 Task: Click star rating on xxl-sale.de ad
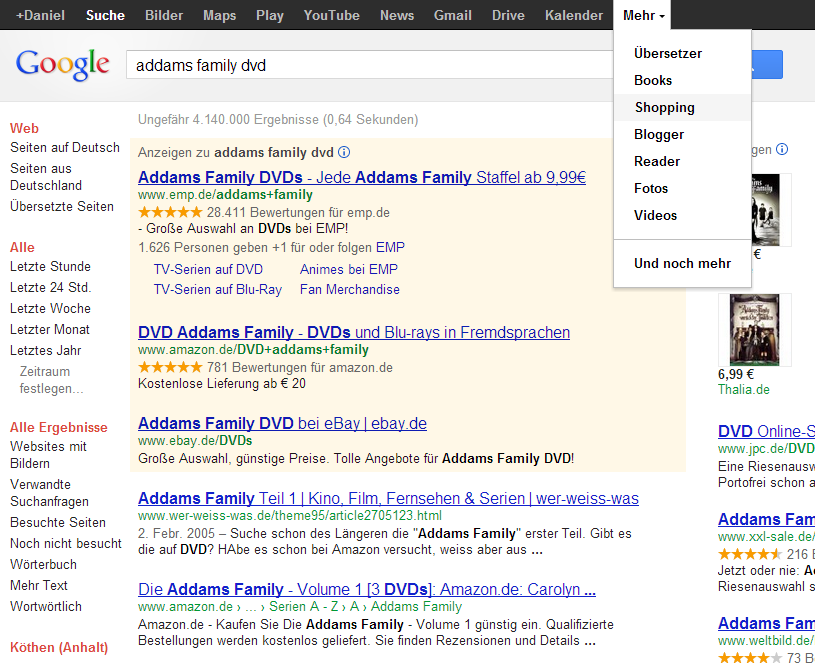click(x=750, y=554)
